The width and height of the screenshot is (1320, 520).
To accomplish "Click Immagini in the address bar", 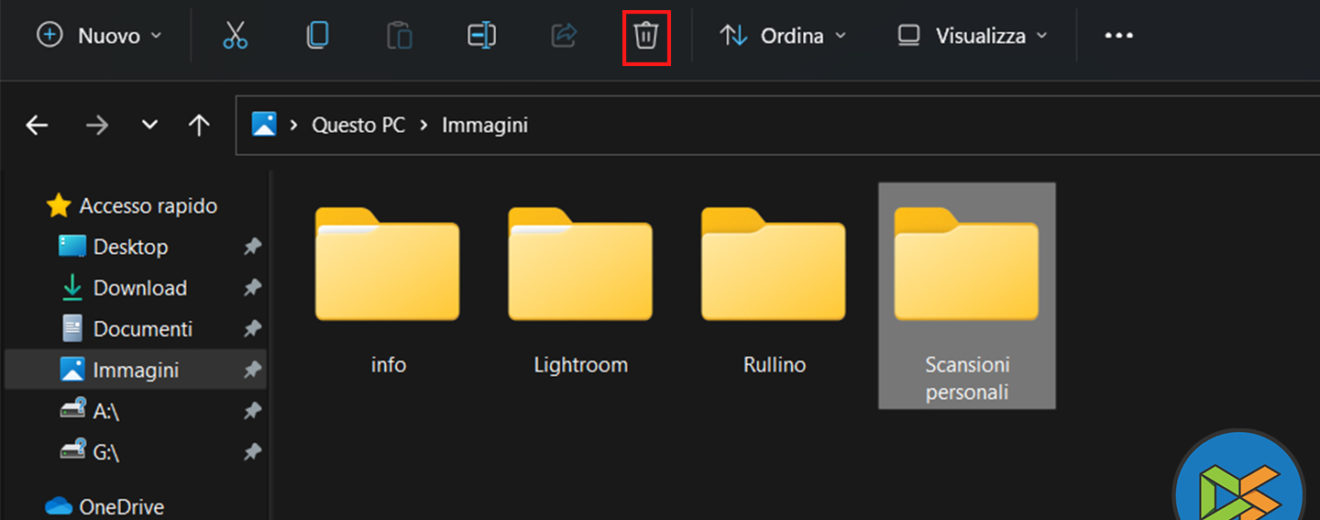I will click(x=485, y=125).
